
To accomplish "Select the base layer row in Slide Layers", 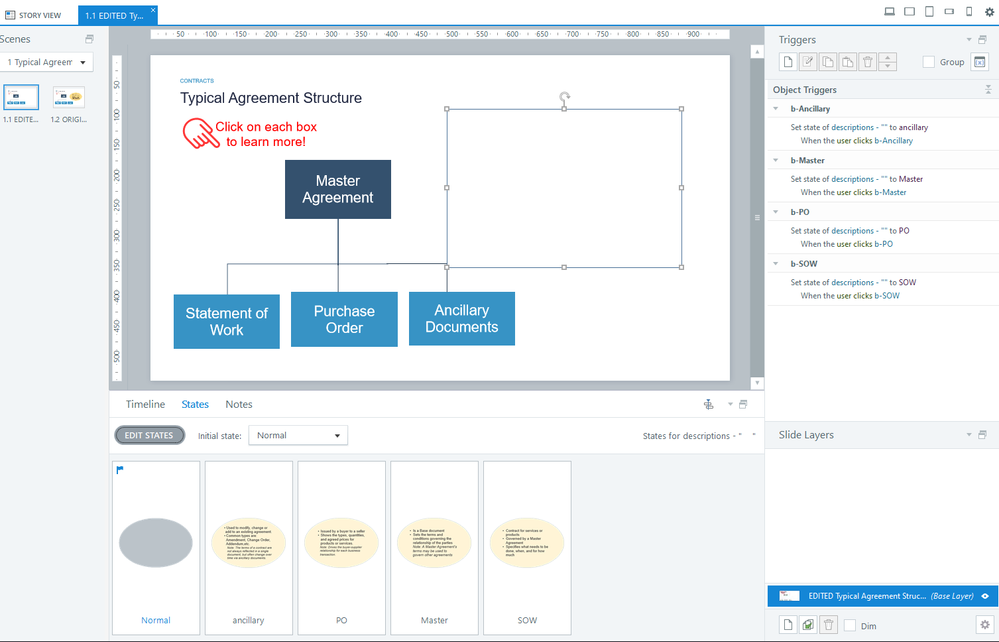I will (882, 596).
